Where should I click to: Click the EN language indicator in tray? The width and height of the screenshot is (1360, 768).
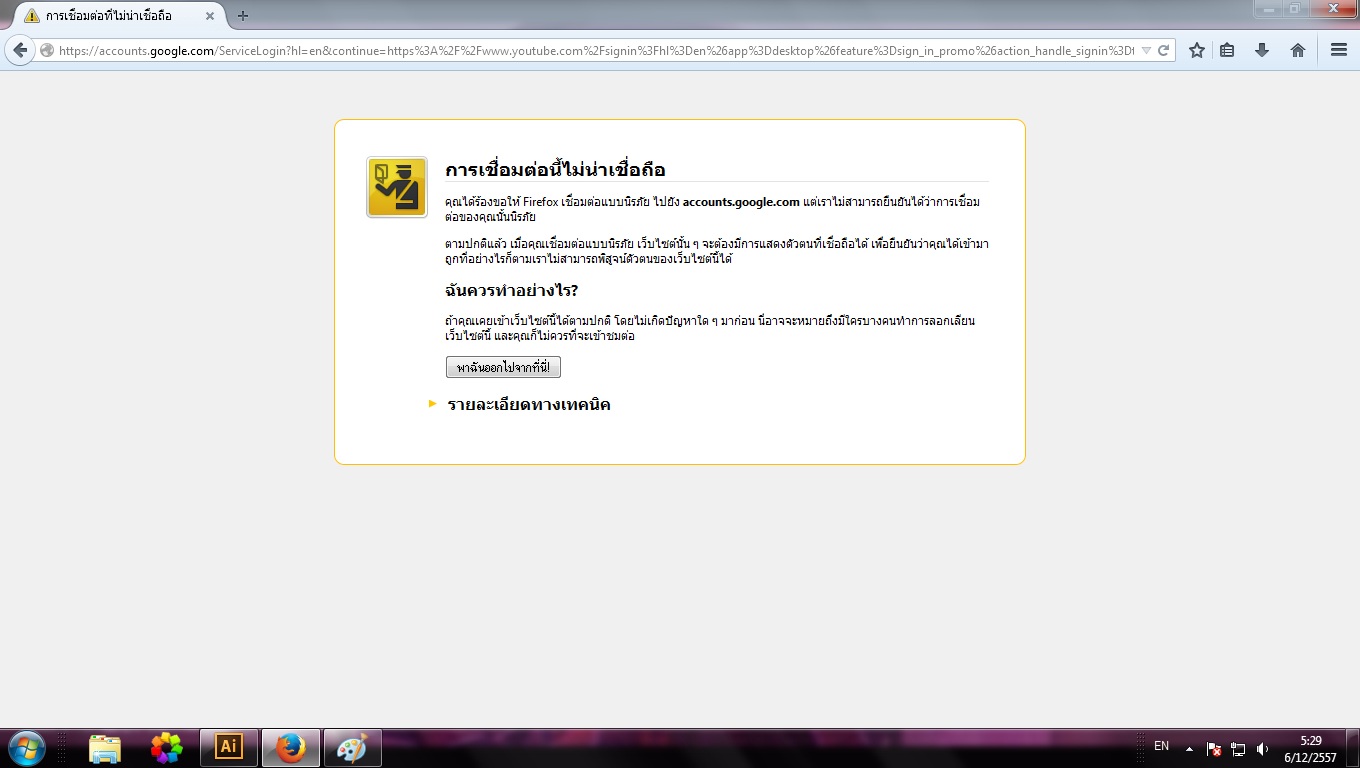pyautogui.click(x=1161, y=746)
